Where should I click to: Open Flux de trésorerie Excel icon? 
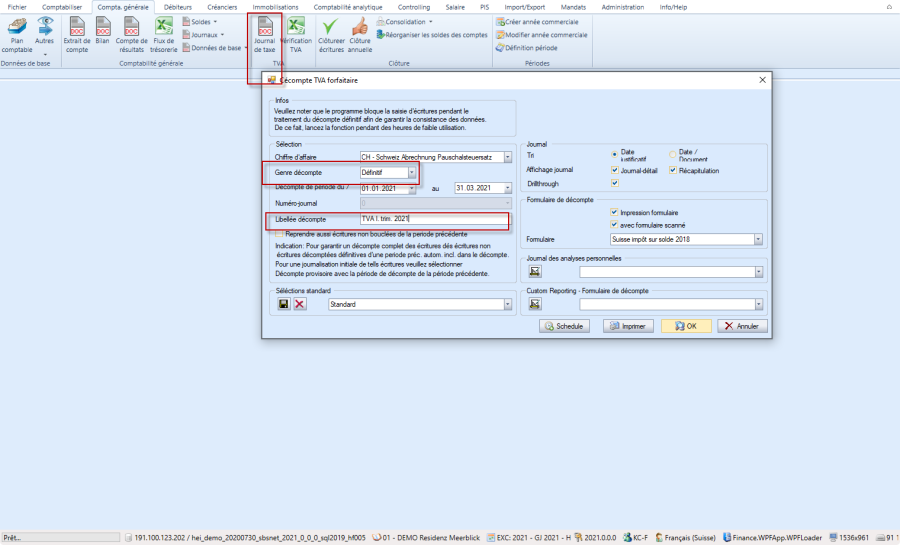click(164, 35)
